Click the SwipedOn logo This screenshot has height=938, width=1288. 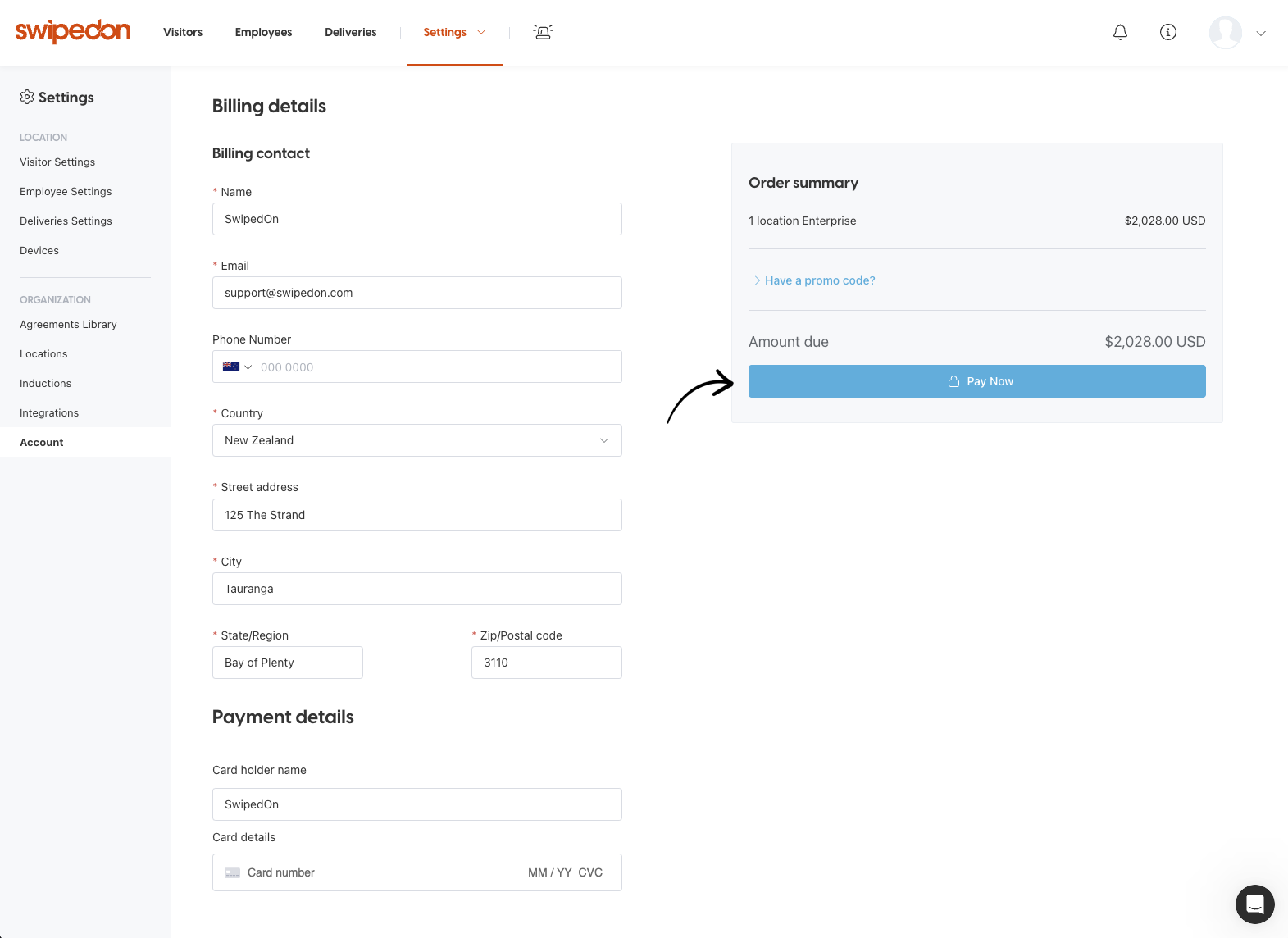point(73,31)
